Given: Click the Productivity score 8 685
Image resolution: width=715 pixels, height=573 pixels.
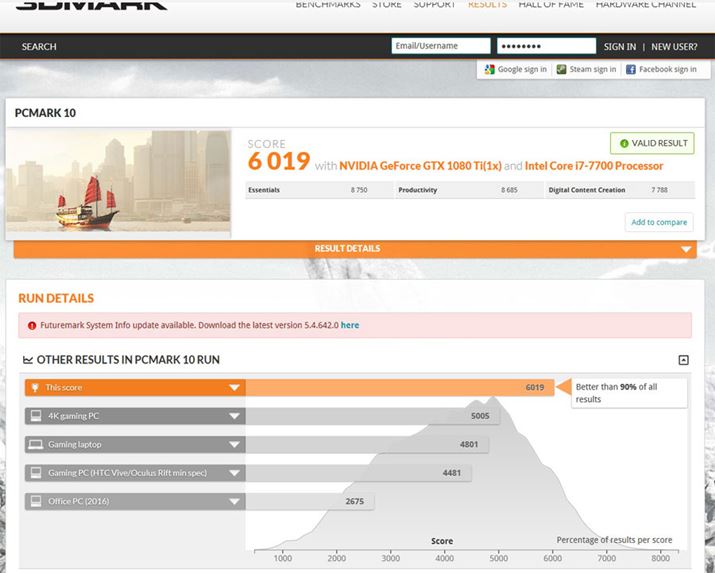Looking at the screenshot, I should coord(509,190).
